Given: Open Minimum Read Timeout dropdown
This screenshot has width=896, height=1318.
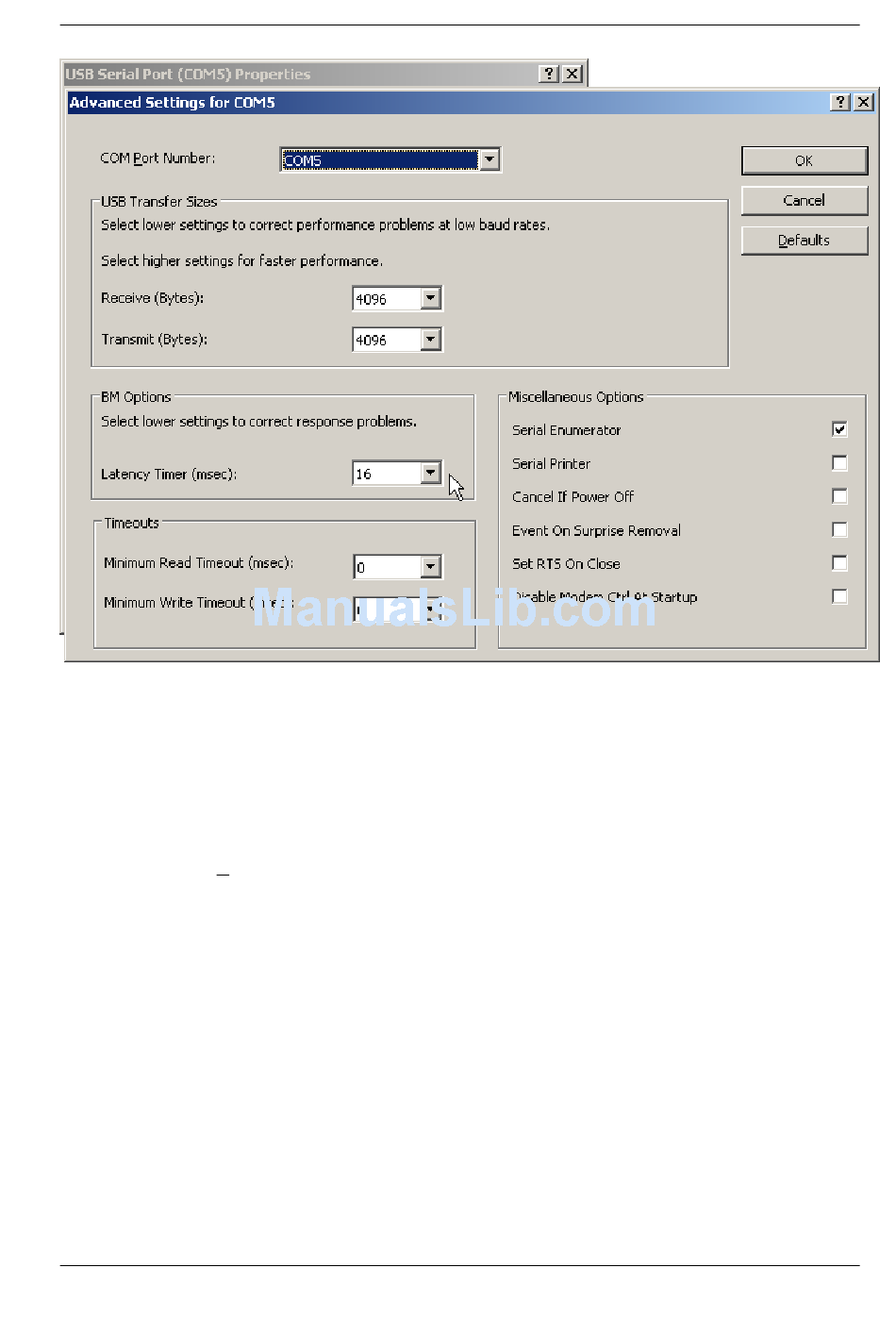Looking at the screenshot, I should 430,566.
